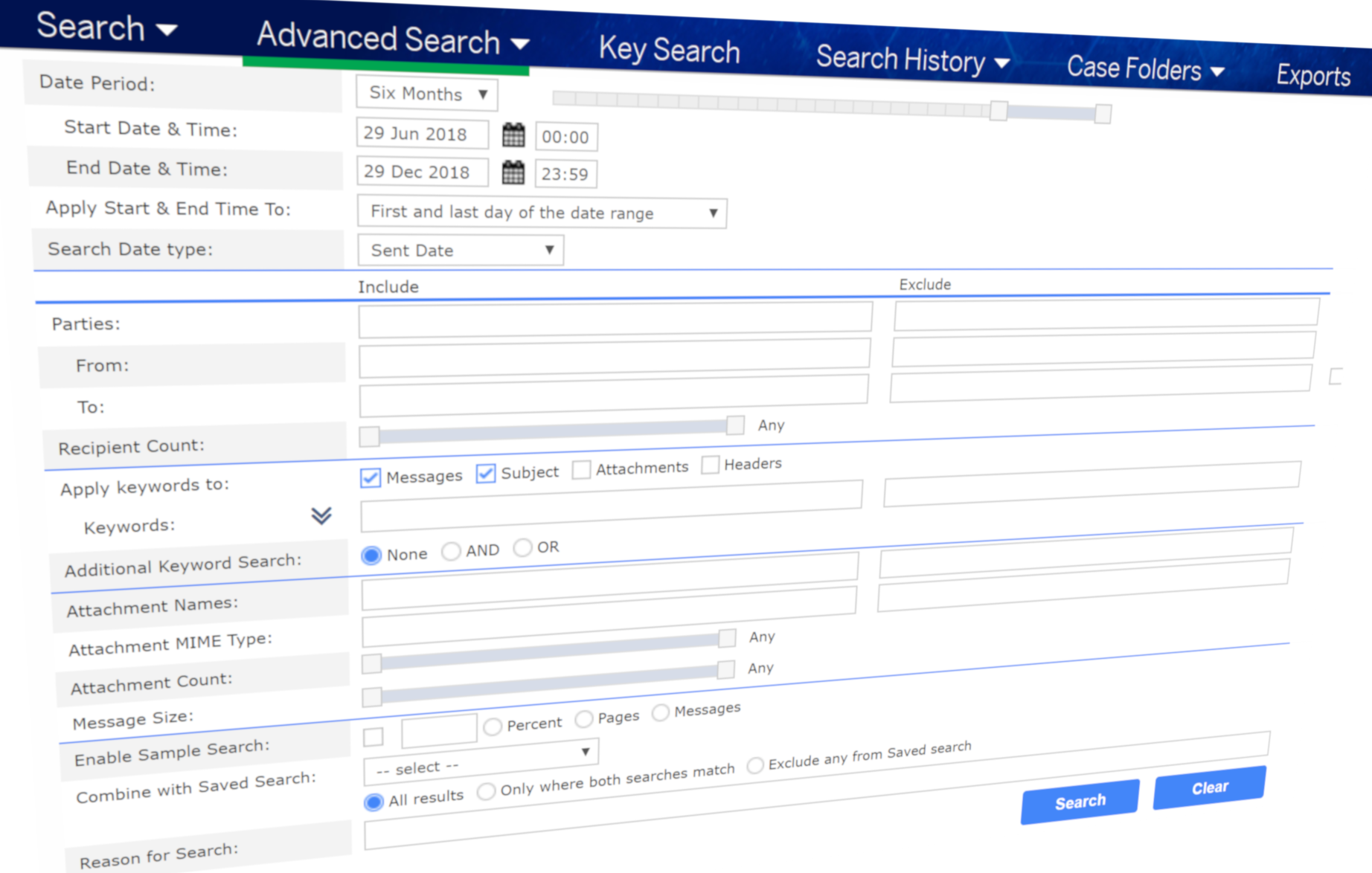Switch to the Exports tab
Viewport: 1372px width, 873px height.
coord(1313,76)
